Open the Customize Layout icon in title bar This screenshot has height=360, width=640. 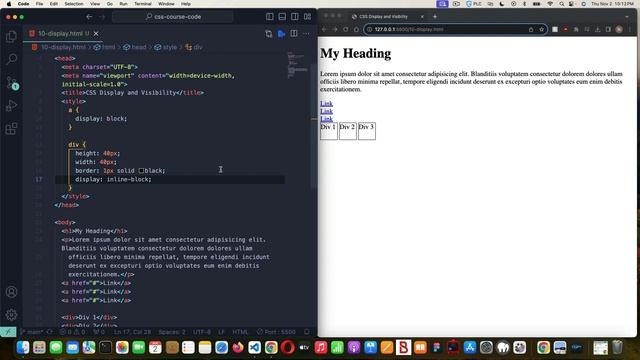click(x=307, y=17)
